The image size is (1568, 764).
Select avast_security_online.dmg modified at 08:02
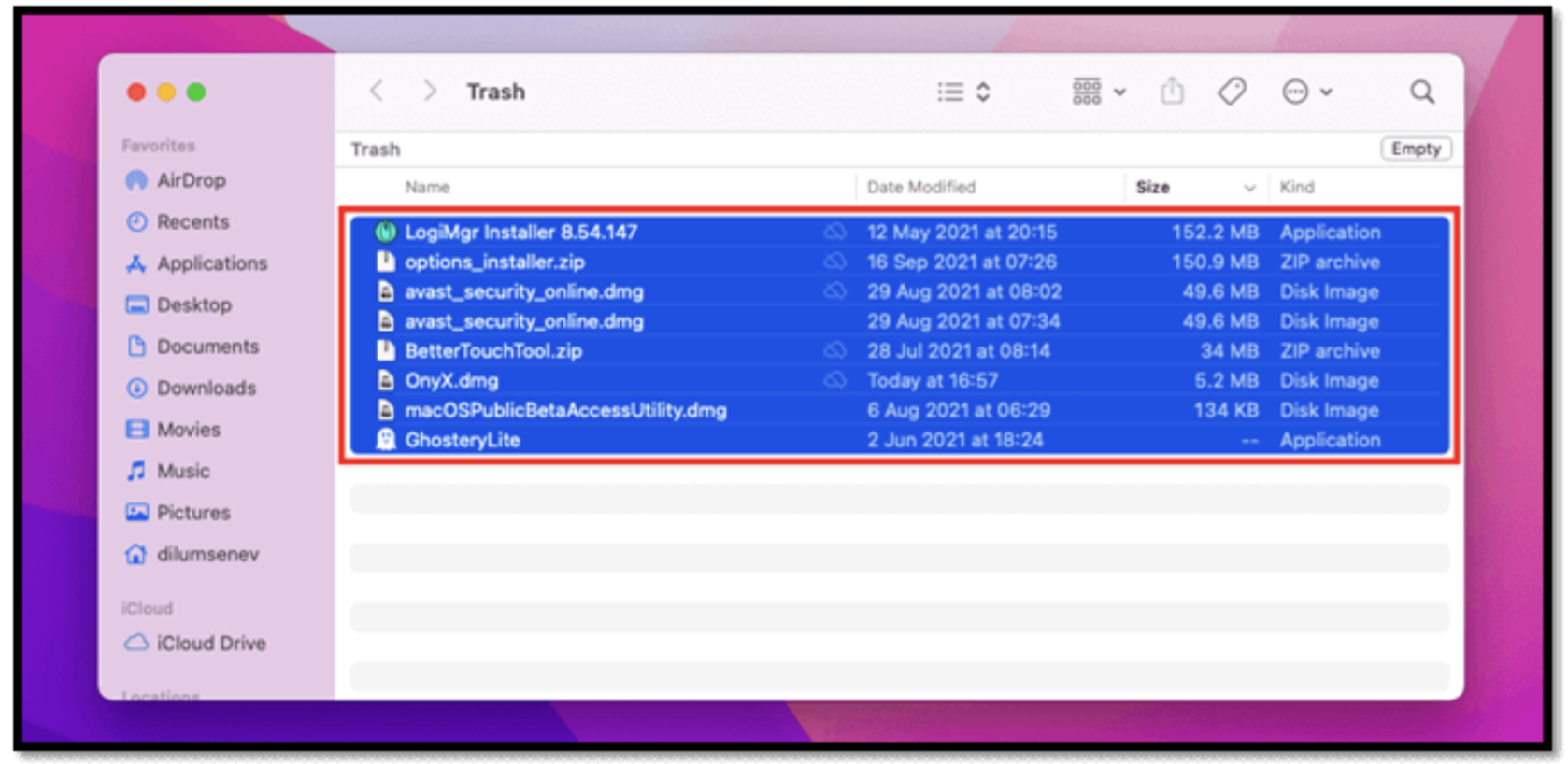click(900, 291)
